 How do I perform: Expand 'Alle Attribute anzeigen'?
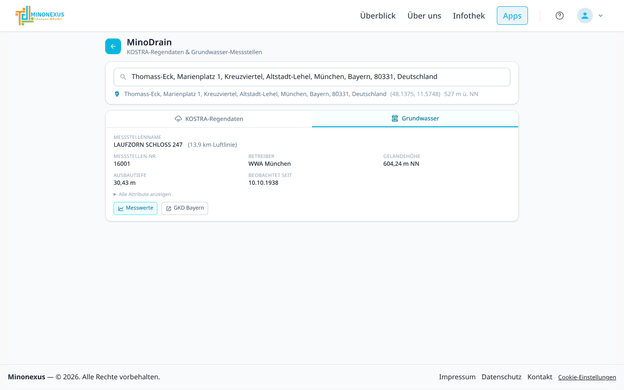click(x=142, y=194)
